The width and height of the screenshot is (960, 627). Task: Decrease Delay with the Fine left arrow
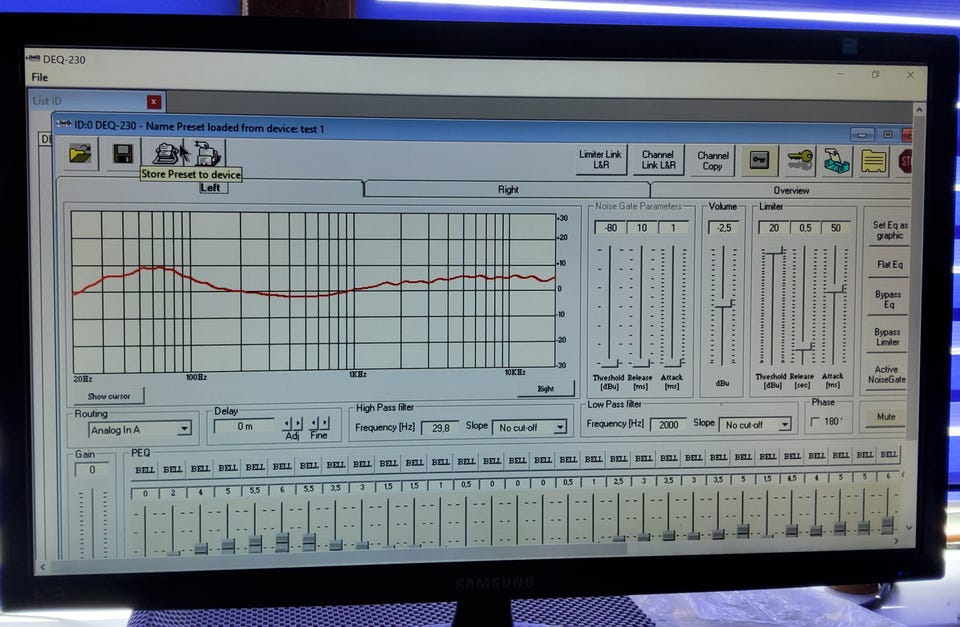(x=314, y=422)
